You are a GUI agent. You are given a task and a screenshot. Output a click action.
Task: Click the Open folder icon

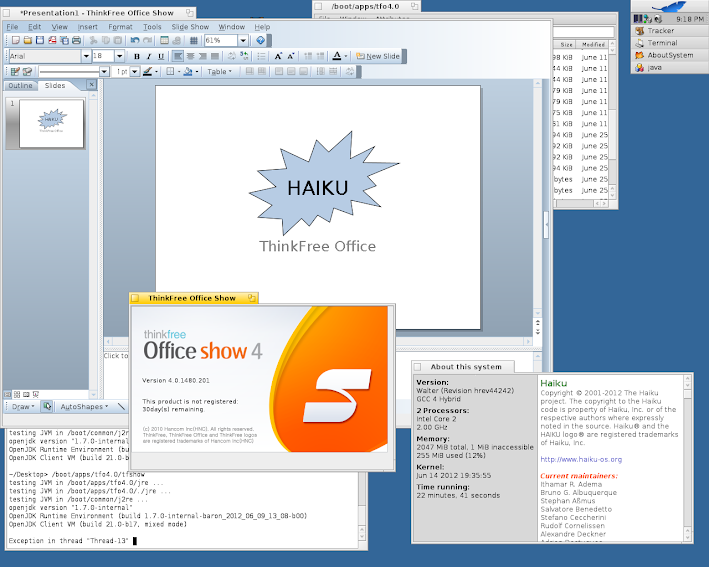(28, 40)
